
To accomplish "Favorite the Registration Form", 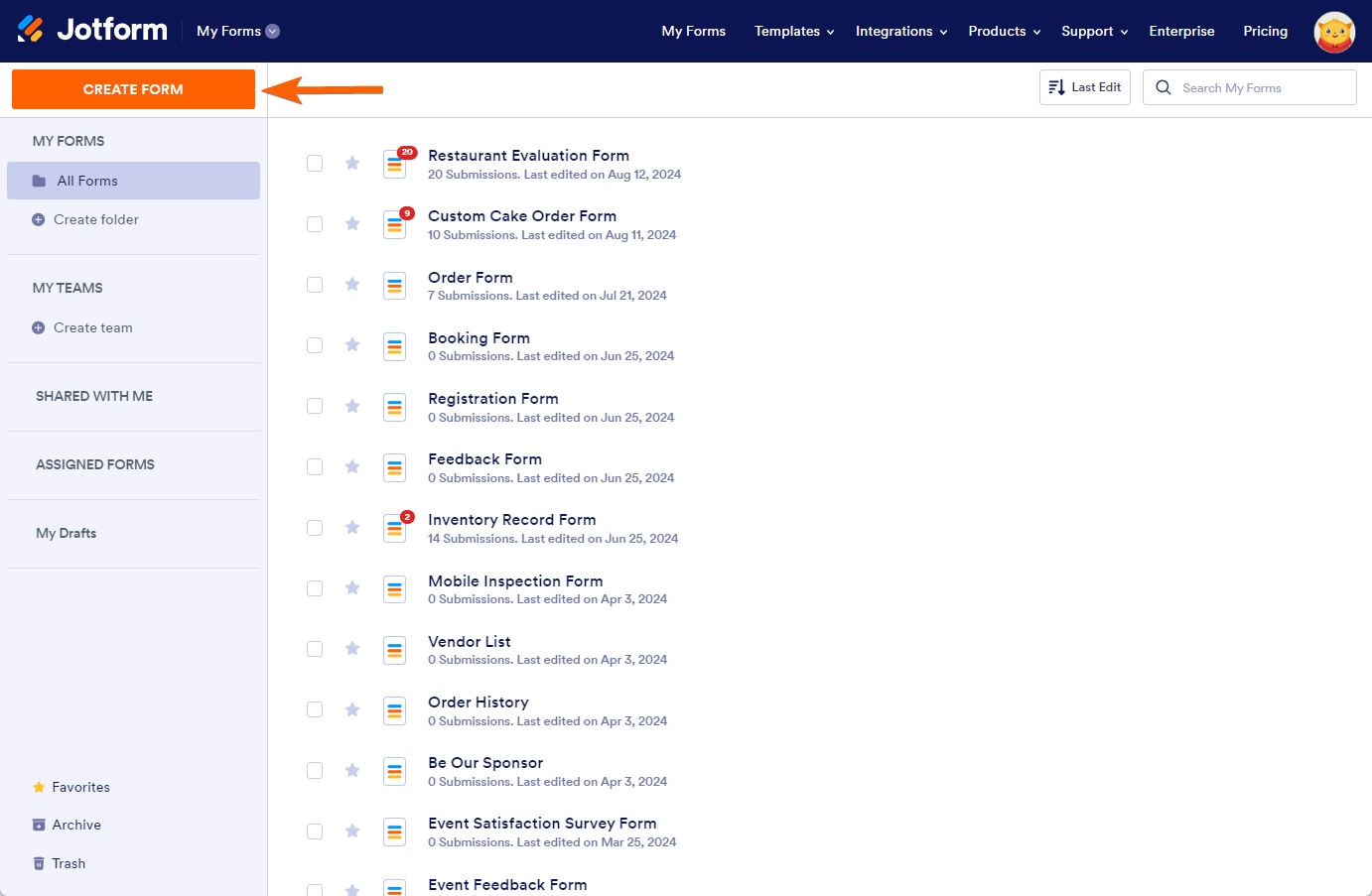I will 352,406.
